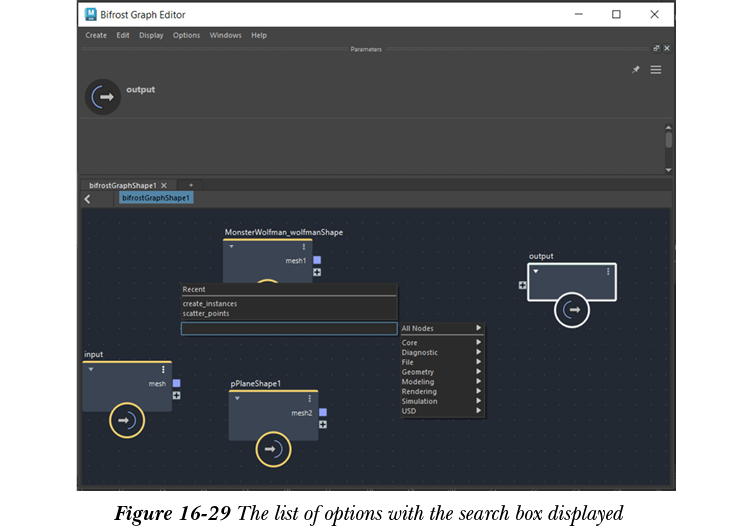Open the three-dot menu on output node
Viewport: 739px width, 531px height.
pyautogui.click(x=607, y=272)
